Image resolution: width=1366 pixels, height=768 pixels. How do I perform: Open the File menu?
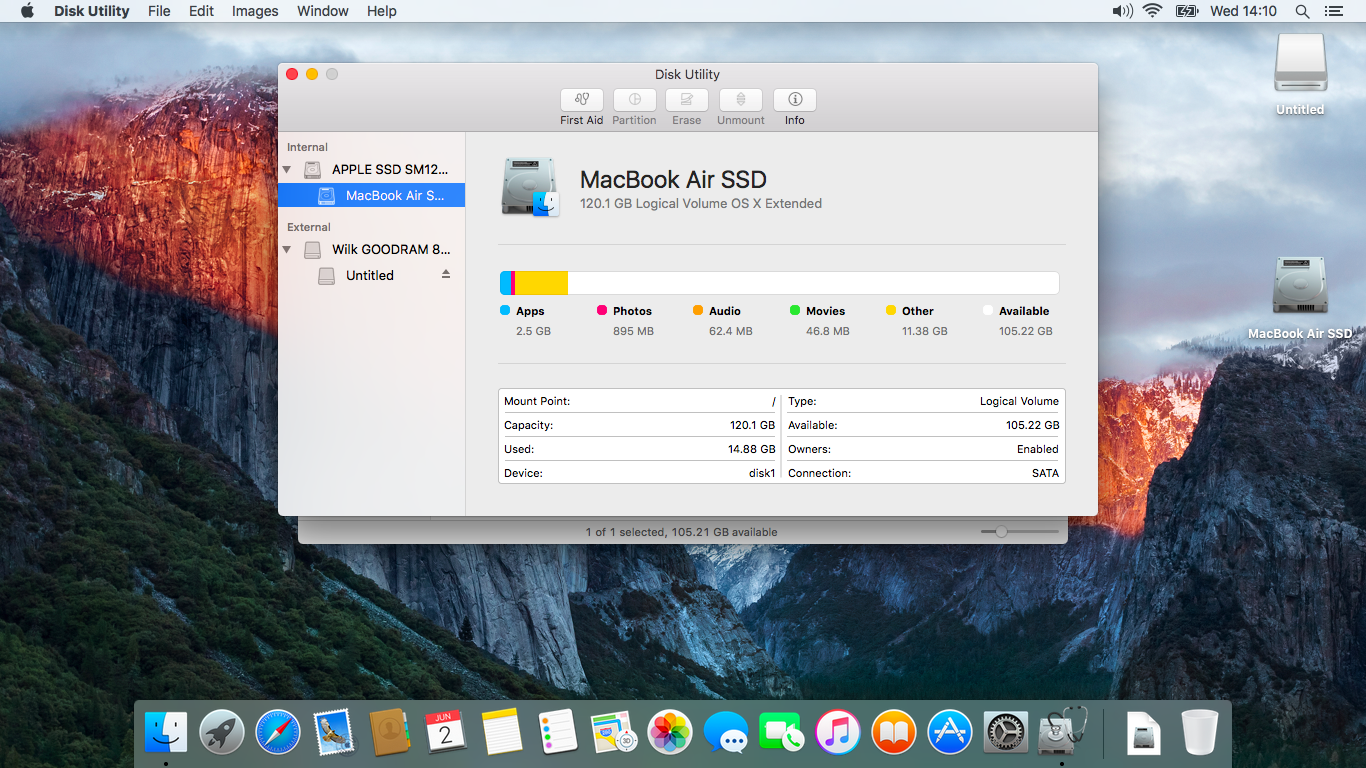click(x=159, y=11)
